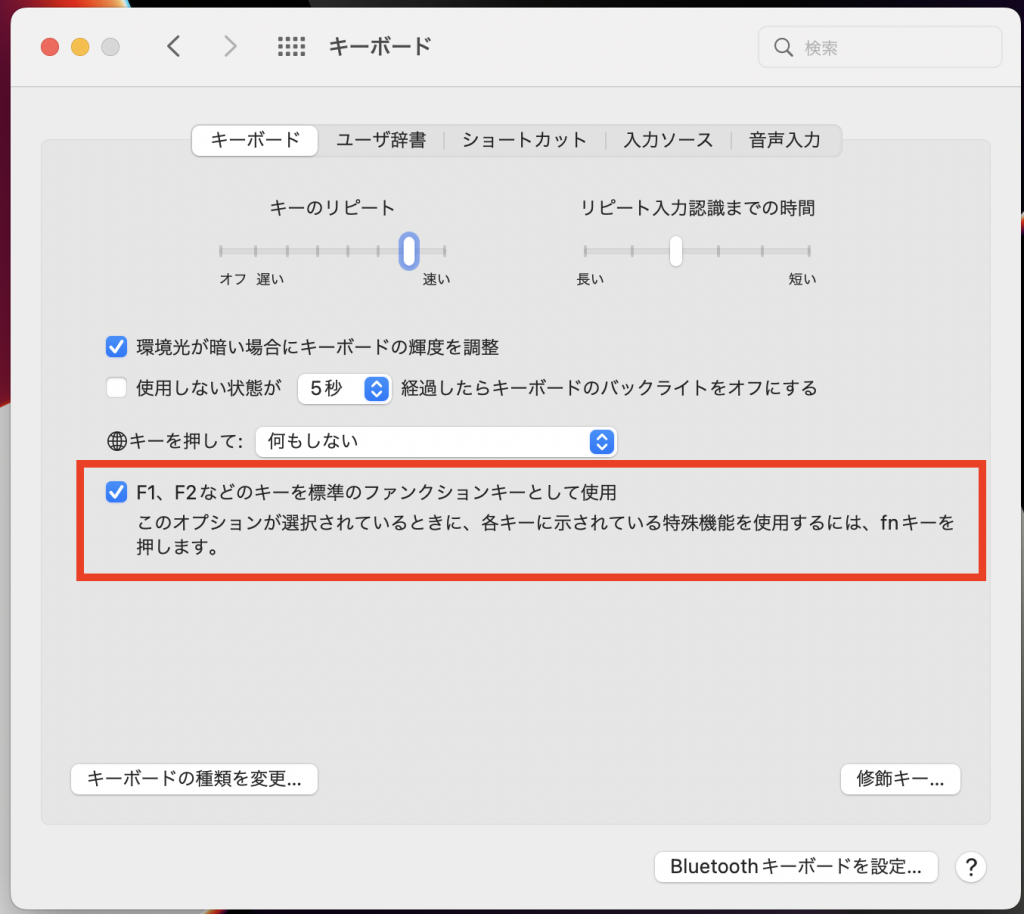Click the globe key icon
The height and width of the screenshot is (914, 1024).
(x=119, y=441)
